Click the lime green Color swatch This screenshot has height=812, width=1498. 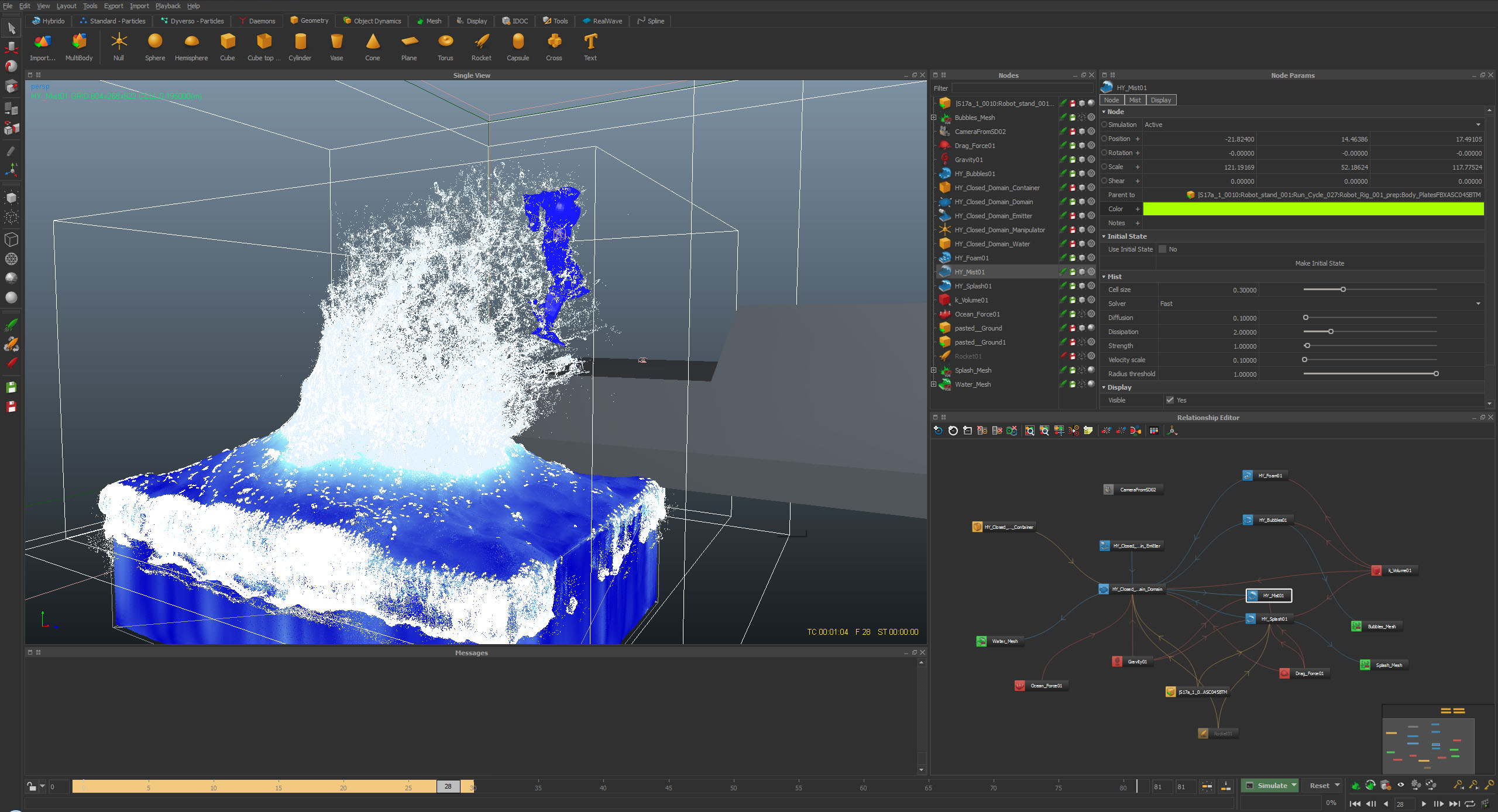click(1313, 209)
